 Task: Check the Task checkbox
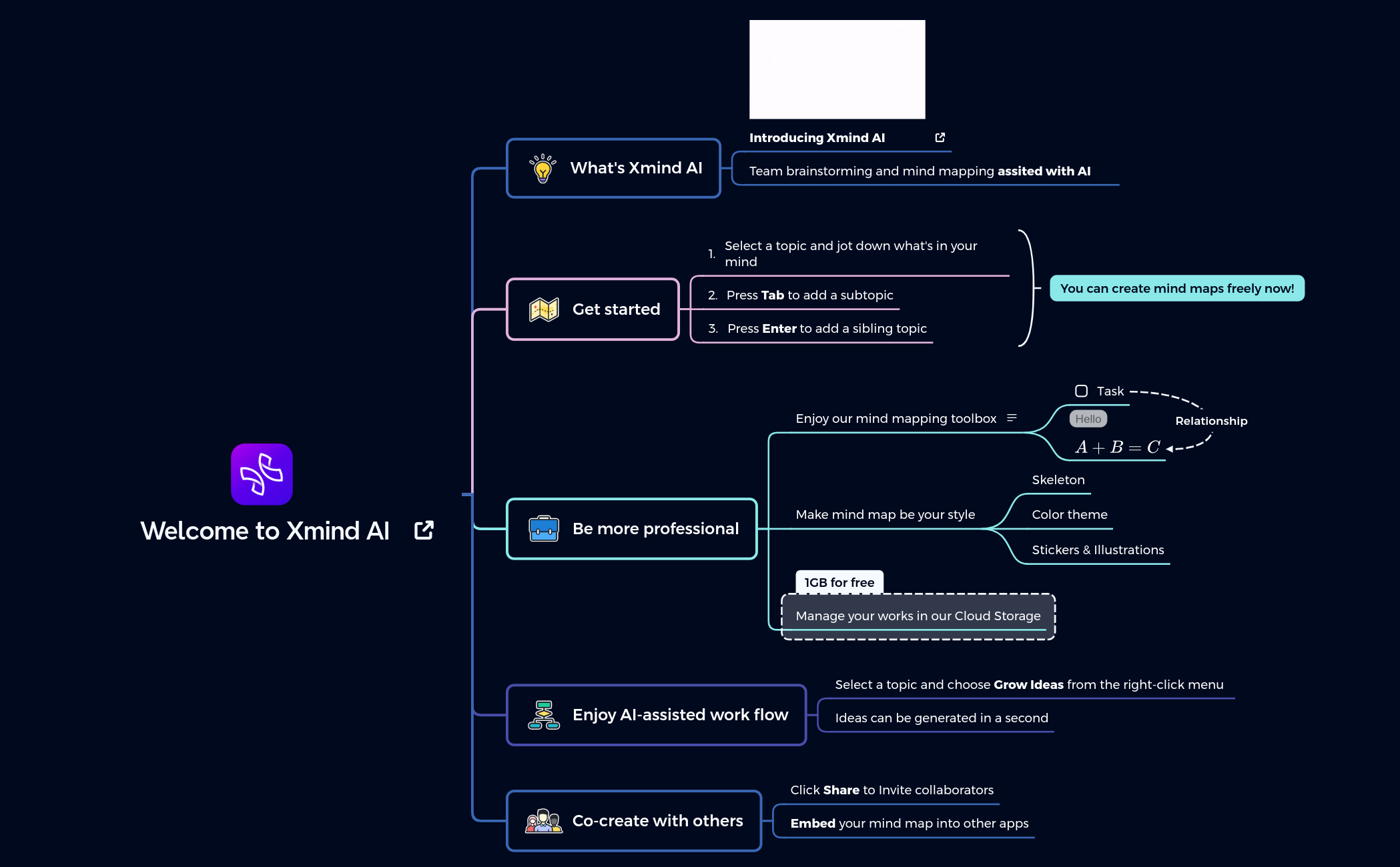pos(1081,391)
